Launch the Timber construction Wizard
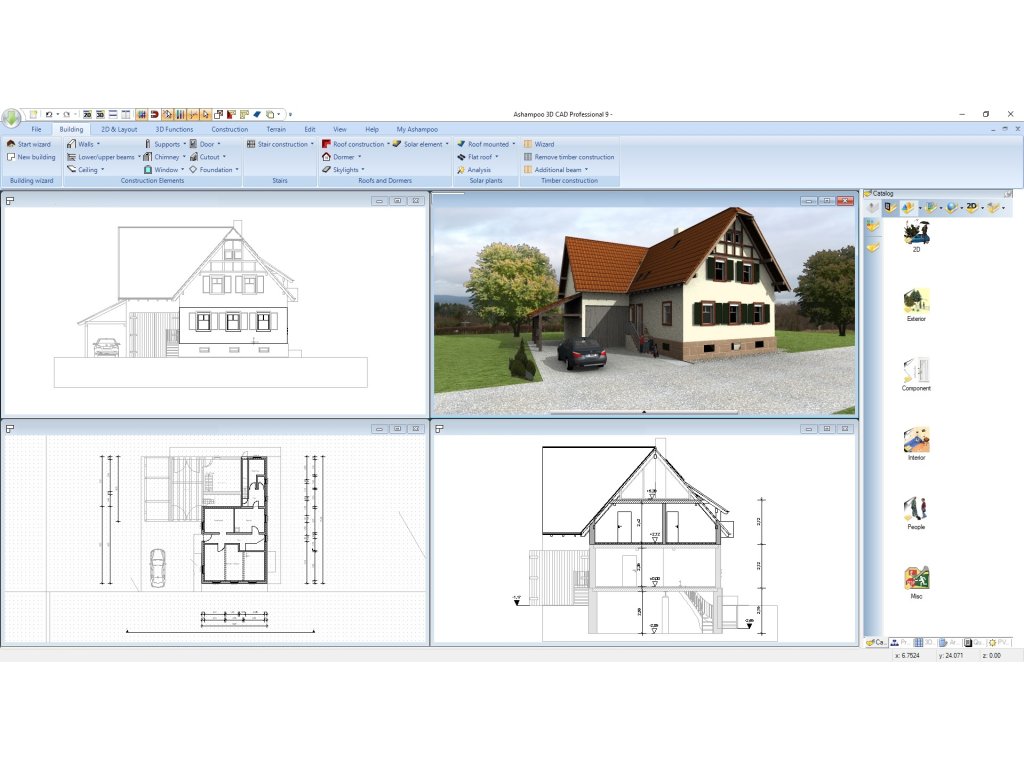Image resolution: width=1024 pixels, height=768 pixels. (539, 144)
